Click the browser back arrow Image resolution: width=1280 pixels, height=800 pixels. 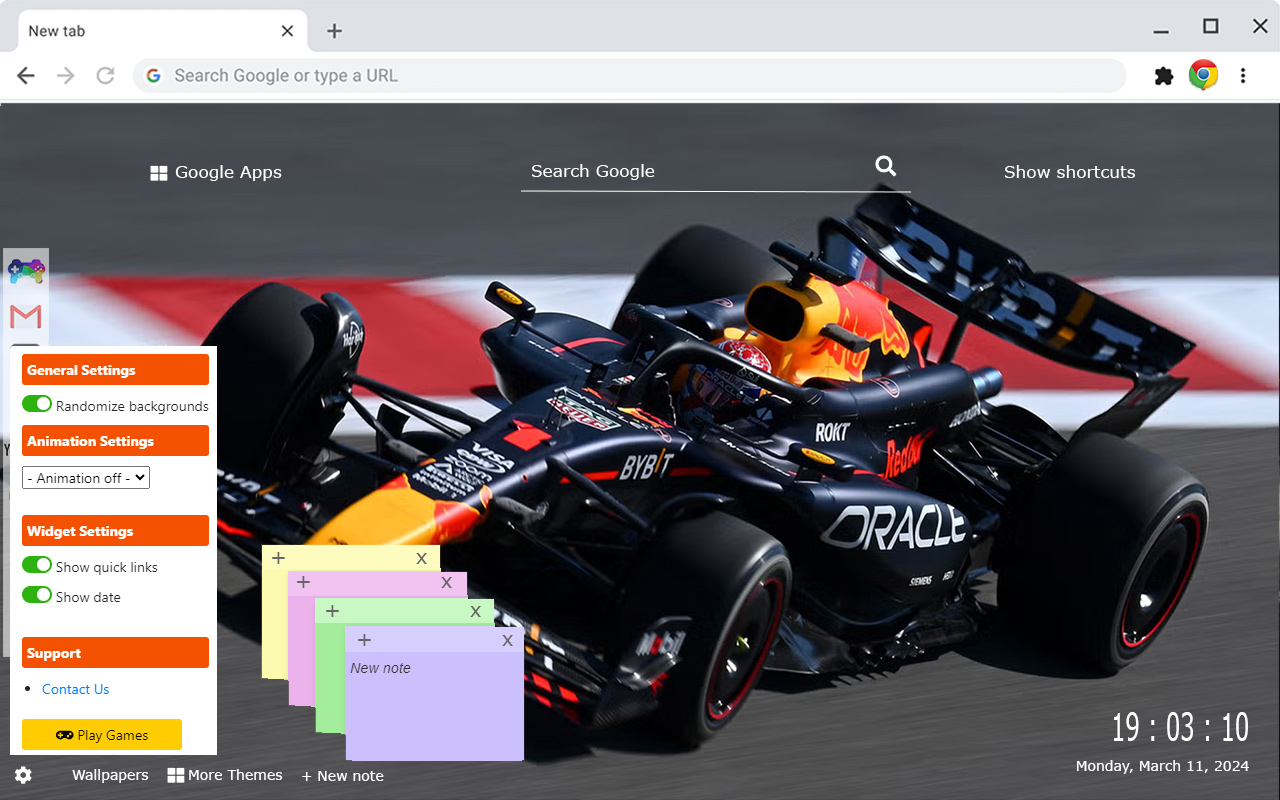coord(26,75)
